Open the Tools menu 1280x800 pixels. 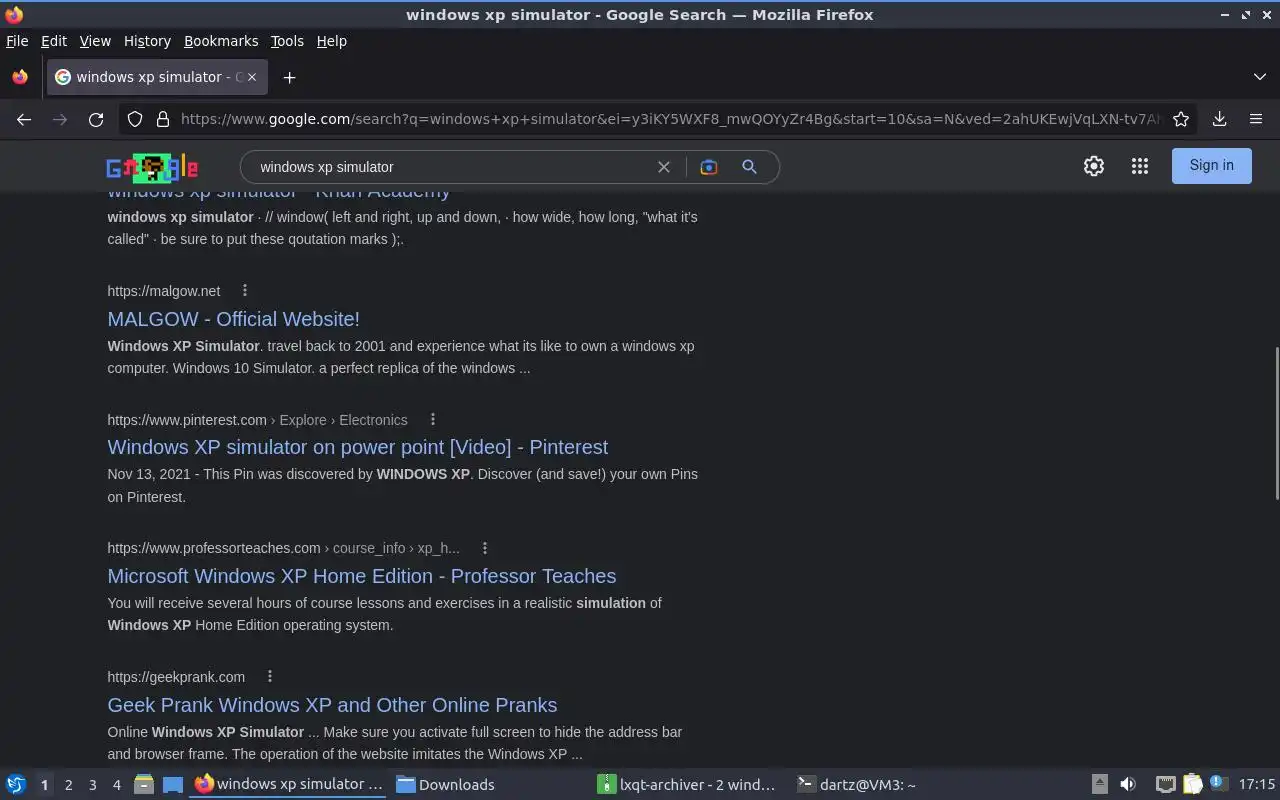point(287,41)
